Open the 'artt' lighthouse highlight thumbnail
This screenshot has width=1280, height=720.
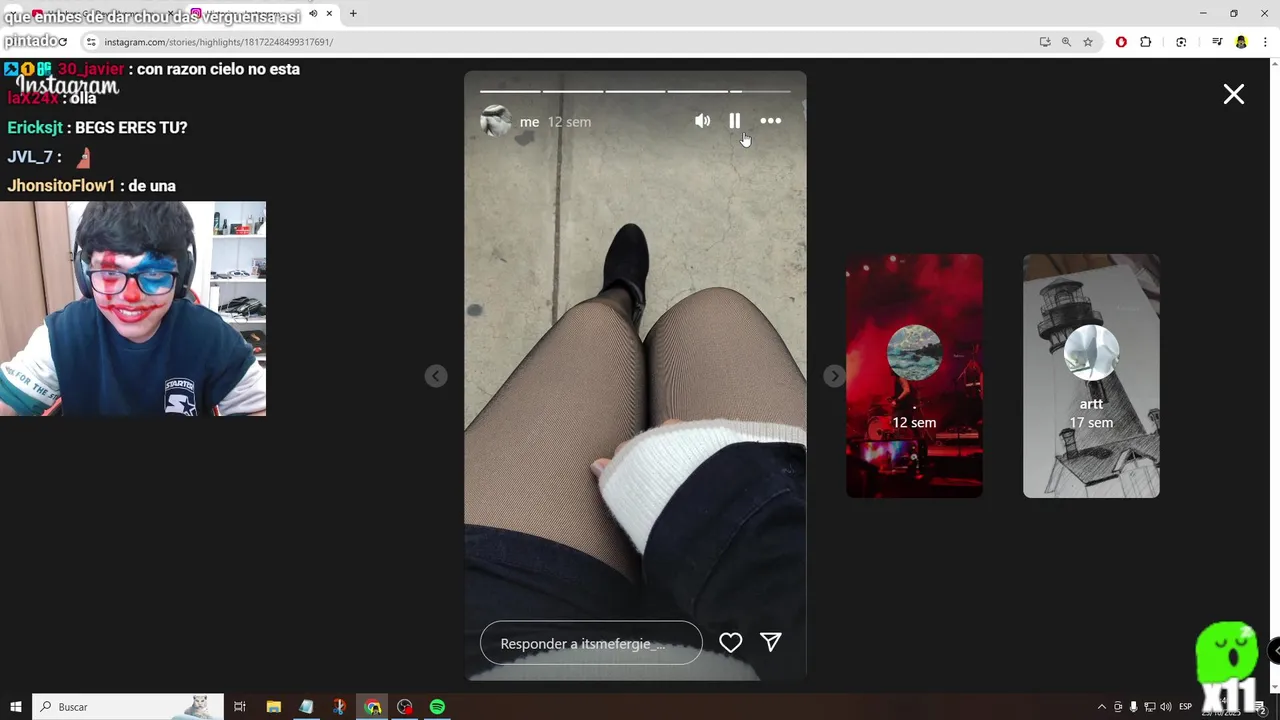click(x=1091, y=376)
